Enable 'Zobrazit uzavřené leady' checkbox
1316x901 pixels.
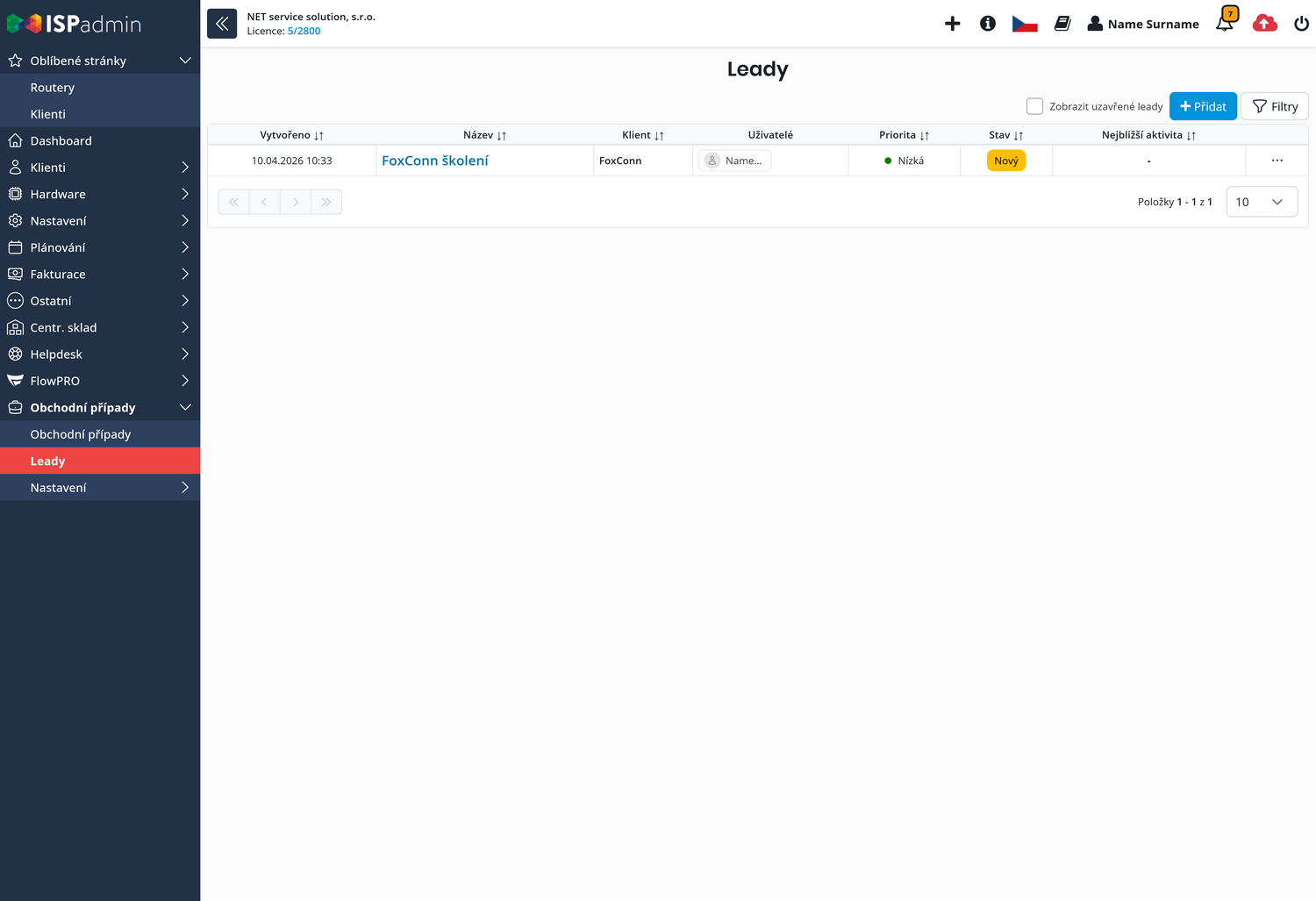(1034, 106)
